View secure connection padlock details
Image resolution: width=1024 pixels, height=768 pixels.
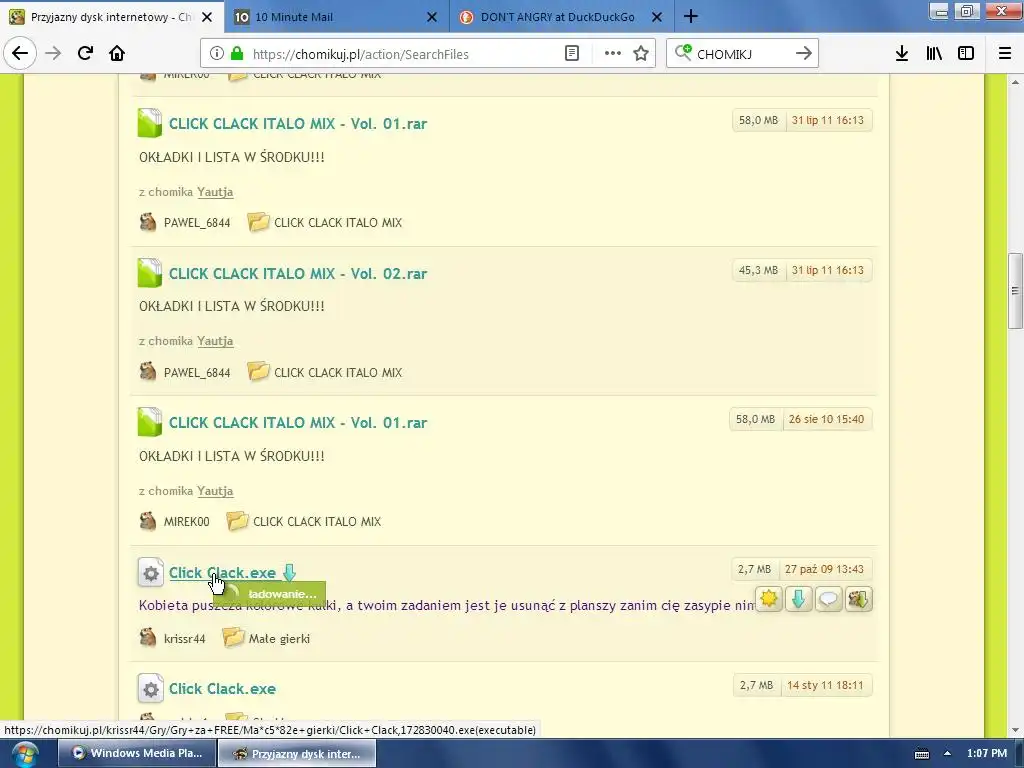tap(237, 54)
